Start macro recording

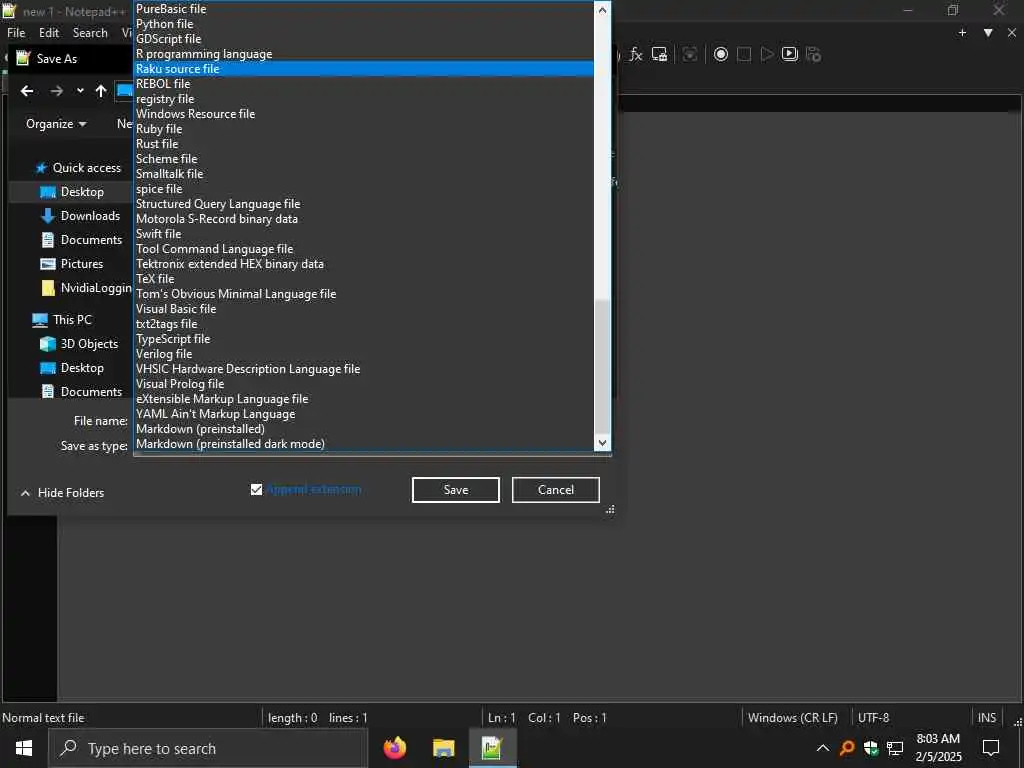720,54
